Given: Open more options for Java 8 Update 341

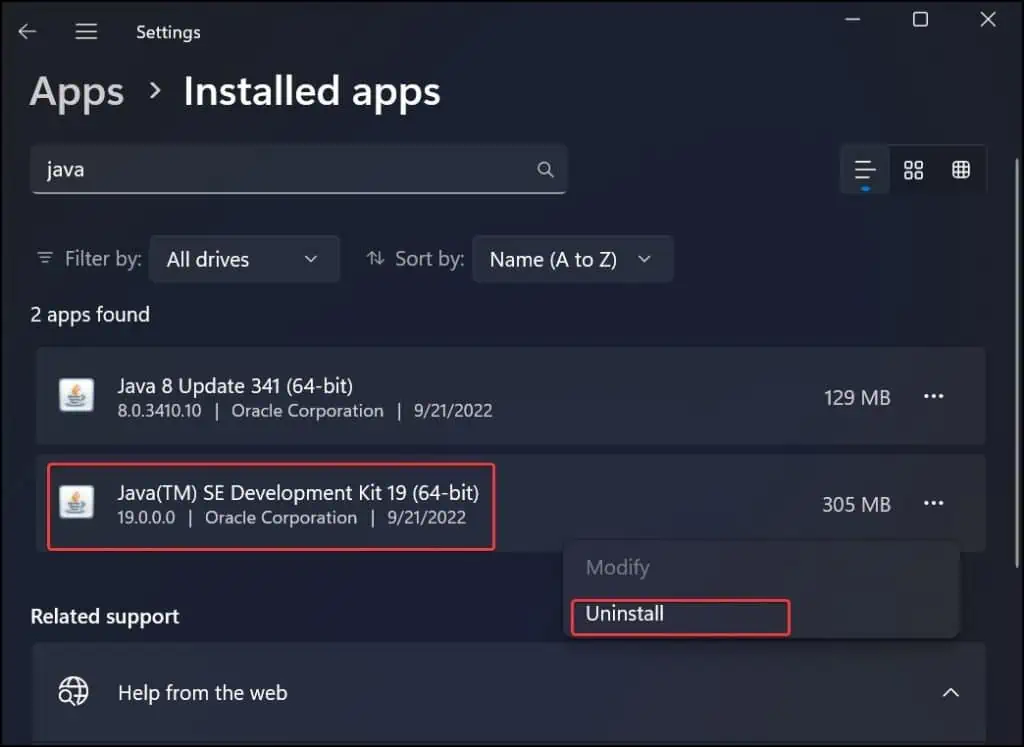Looking at the screenshot, I should point(933,397).
